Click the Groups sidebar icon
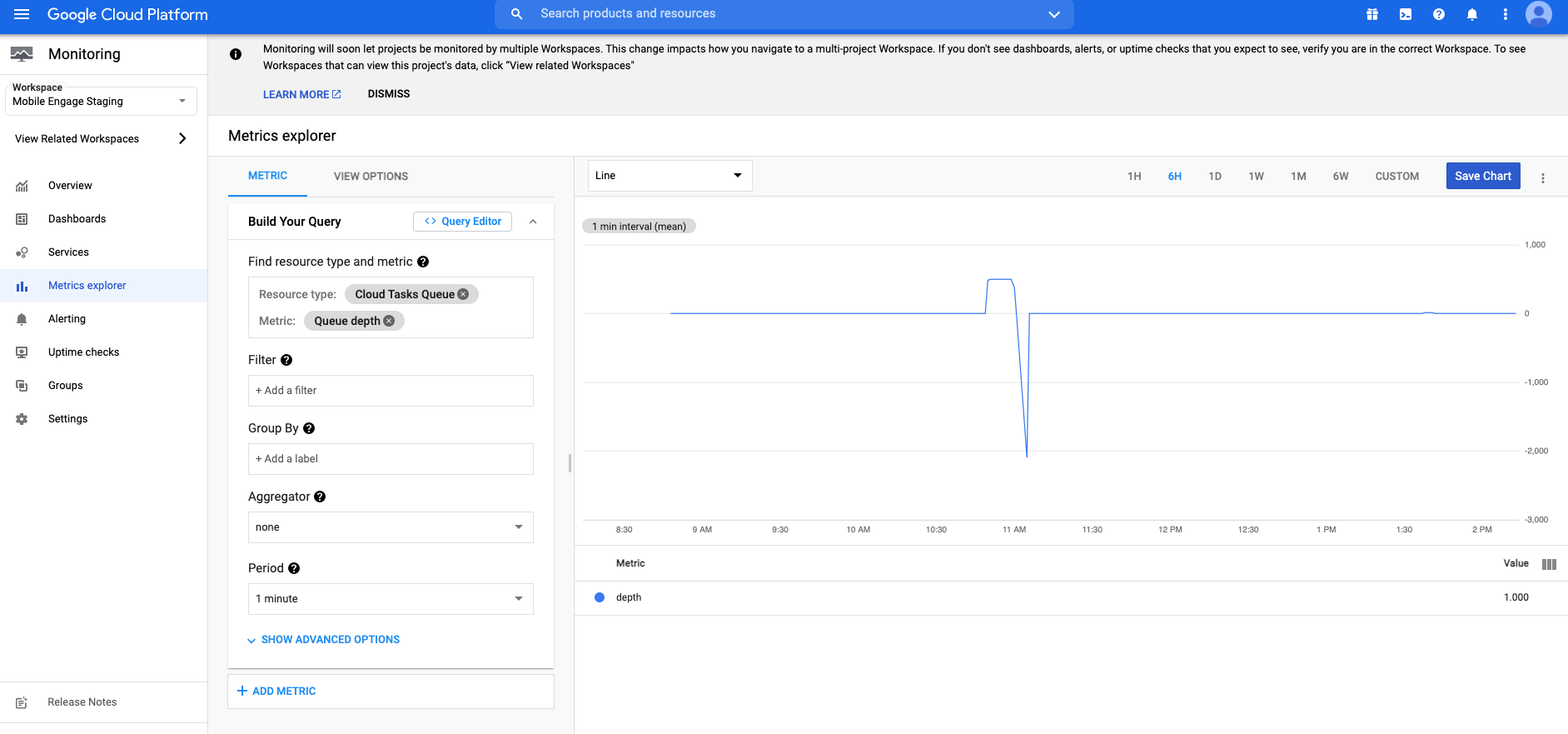 pyautogui.click(x=22, y=386)
